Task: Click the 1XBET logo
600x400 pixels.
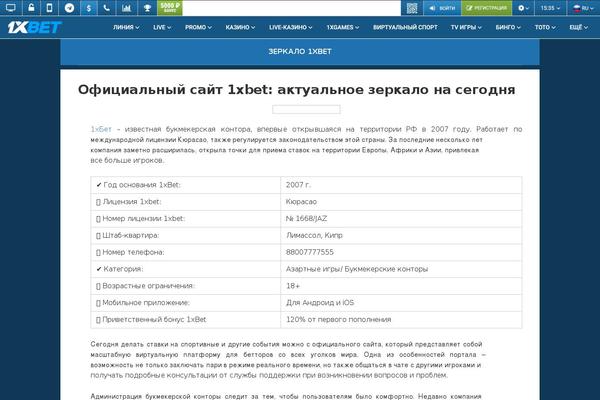Action: tap(34, 27)
